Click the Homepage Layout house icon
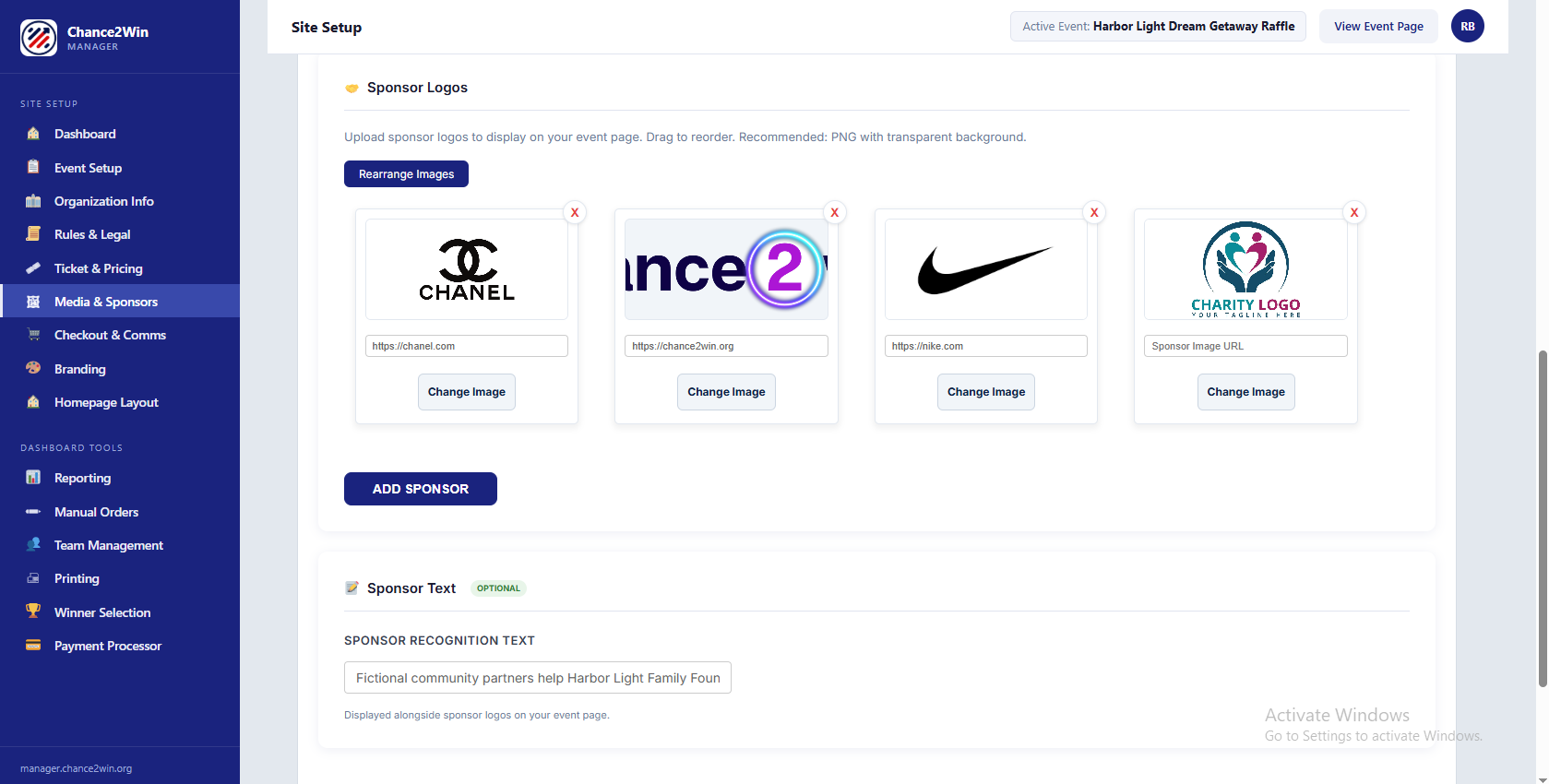The width and height of the screenshot is (1549, 784). point(33,402)
